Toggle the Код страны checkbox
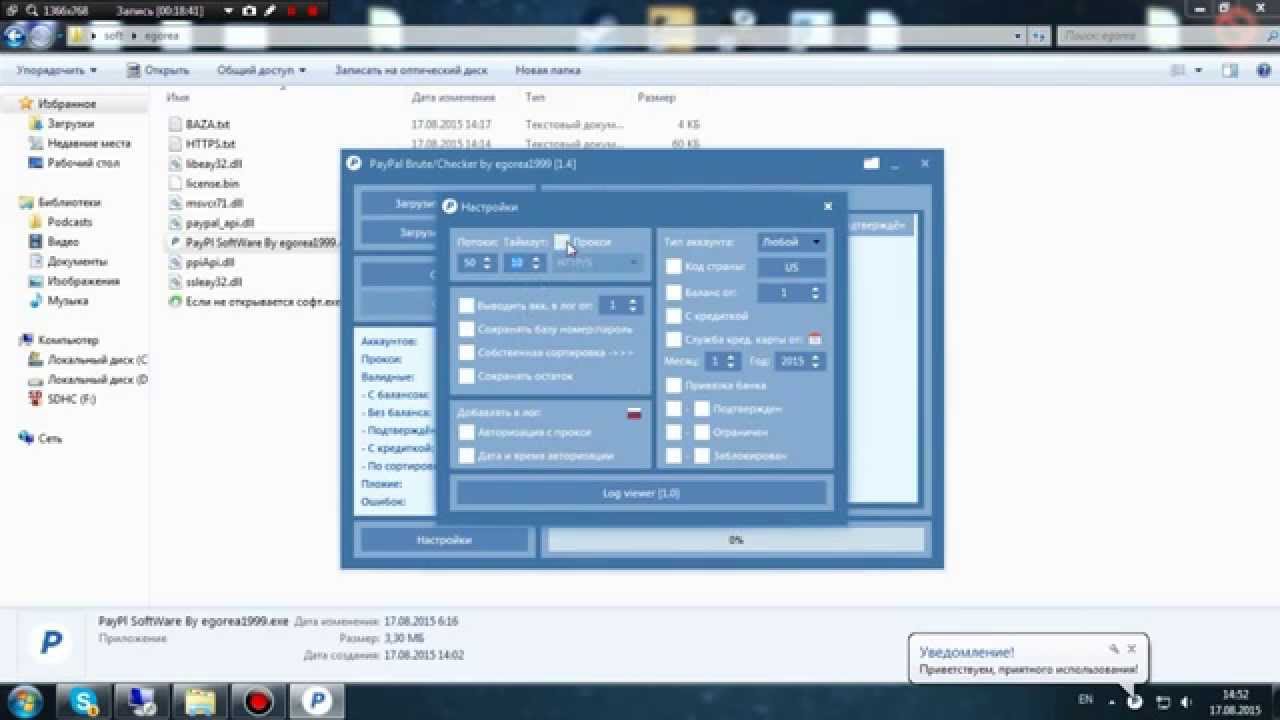The height and width of the screenshot is (720, 1280). (x=674, y=267)
